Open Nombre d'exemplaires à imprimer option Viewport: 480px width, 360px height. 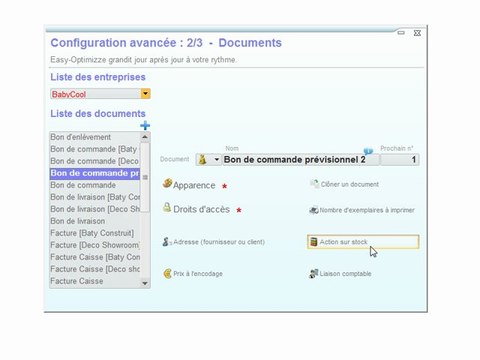click(367, 210)
